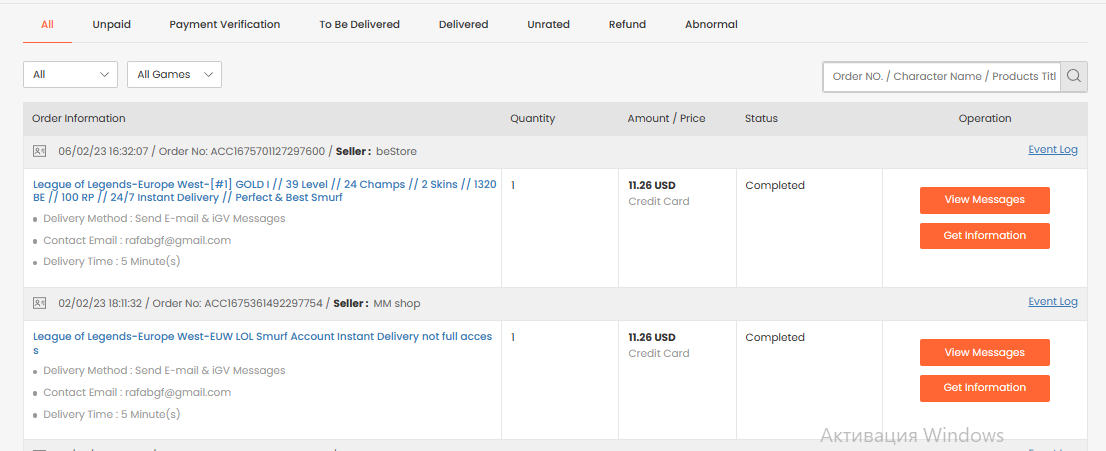Open the All status filter dropdown
1106x451 pixels.
(x=71, y=74)
